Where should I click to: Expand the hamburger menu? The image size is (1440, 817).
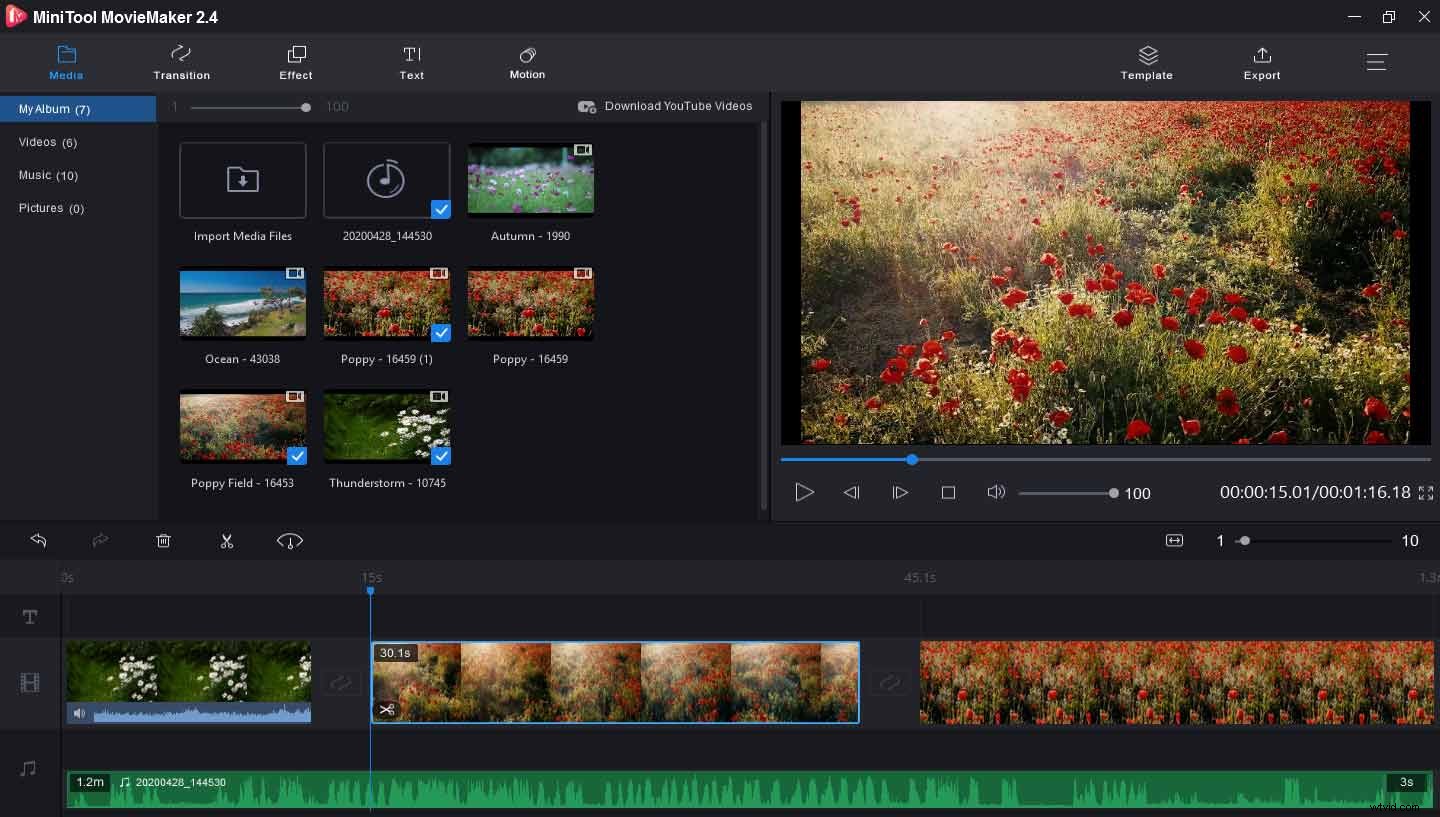coord(1377,61)
